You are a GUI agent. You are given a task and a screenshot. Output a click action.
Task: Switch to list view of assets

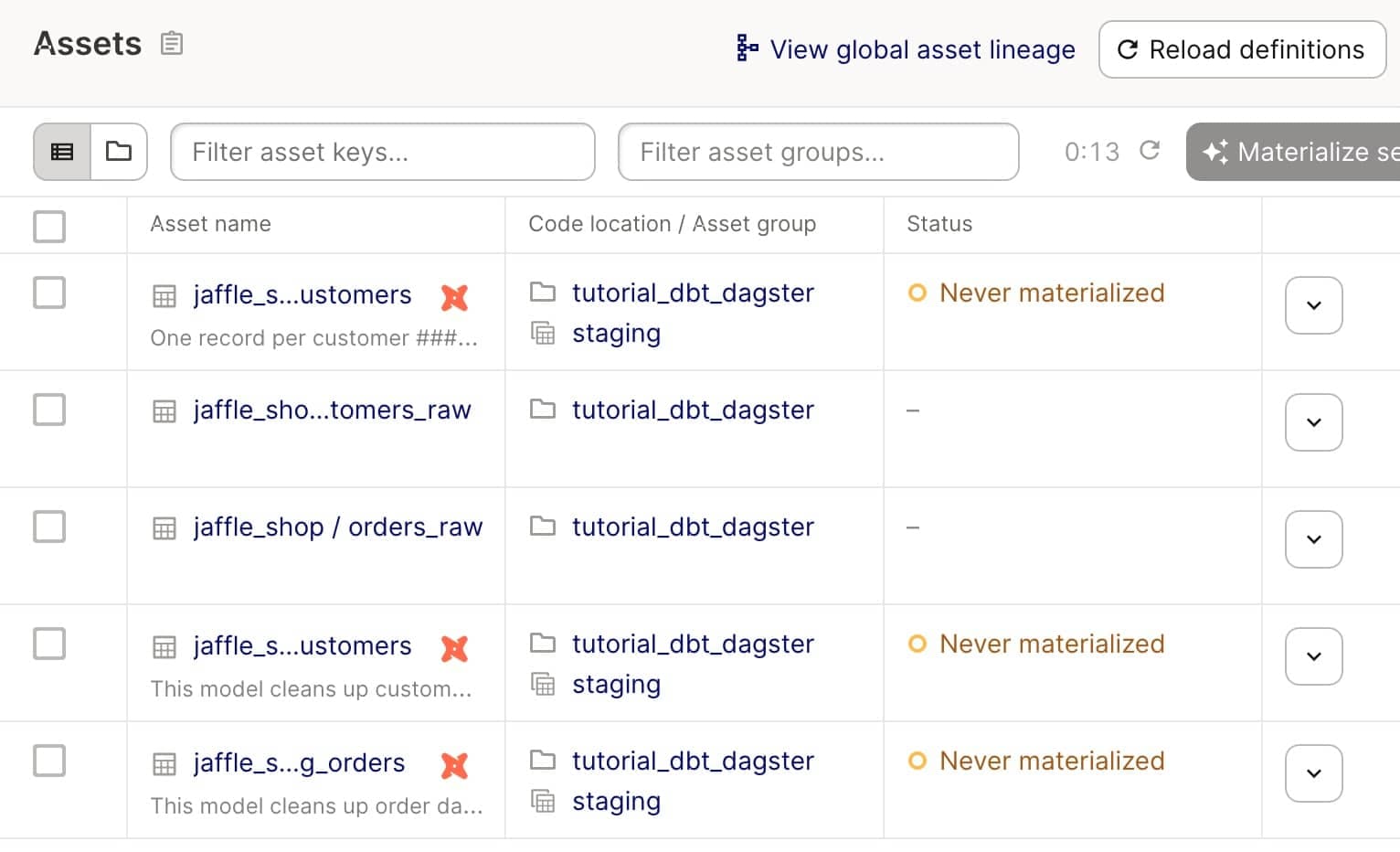(x=62, y=152)
